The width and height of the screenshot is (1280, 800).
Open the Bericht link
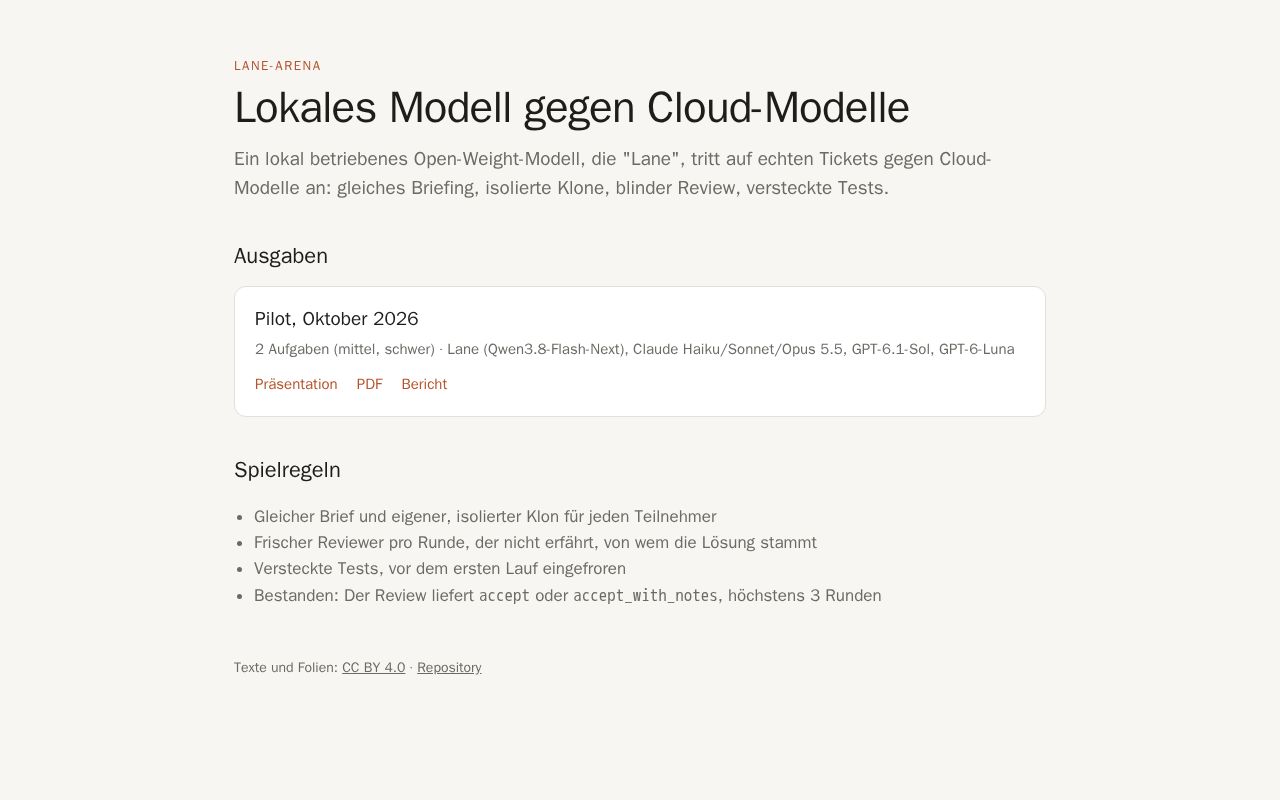click(424, 384)
